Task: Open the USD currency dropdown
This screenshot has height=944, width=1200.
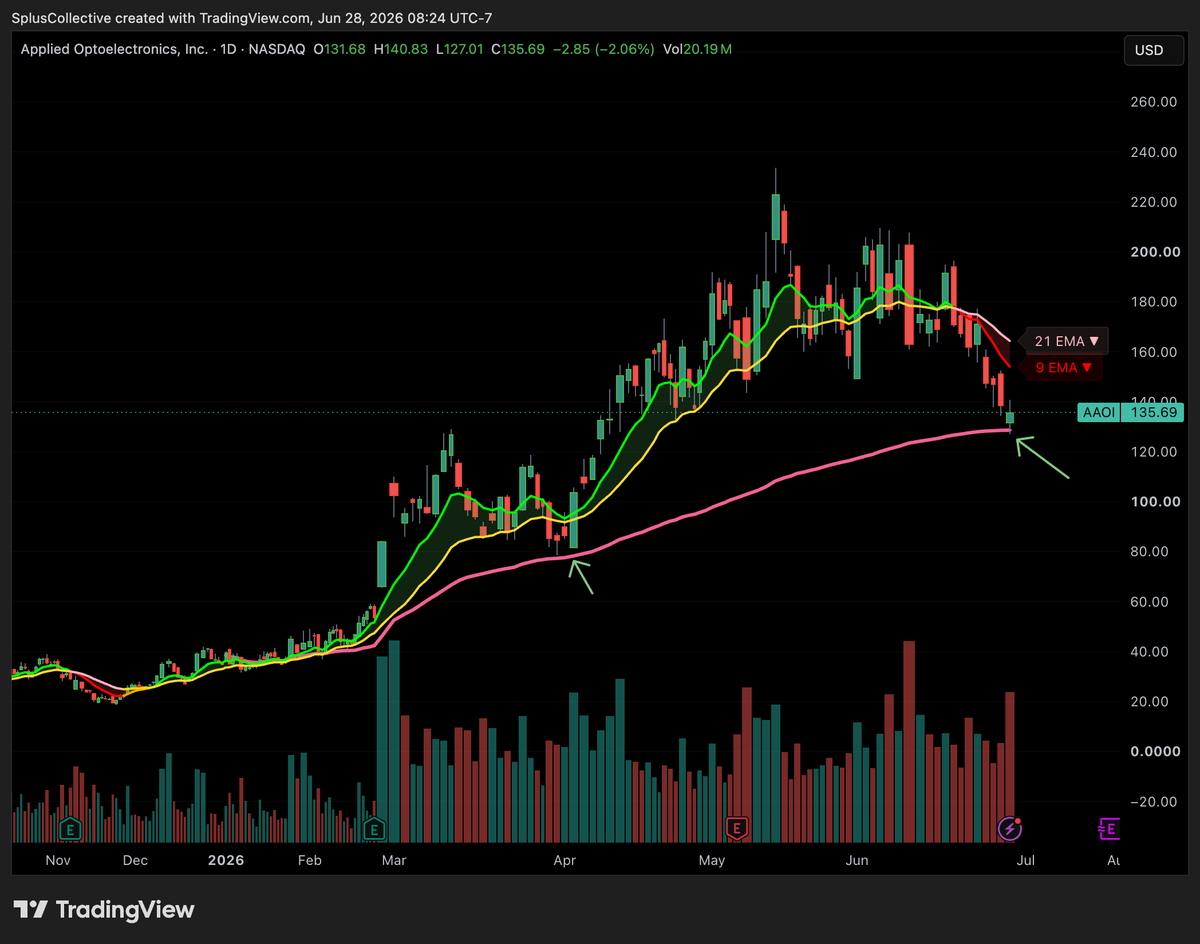Action: [x=1149, y=49]
